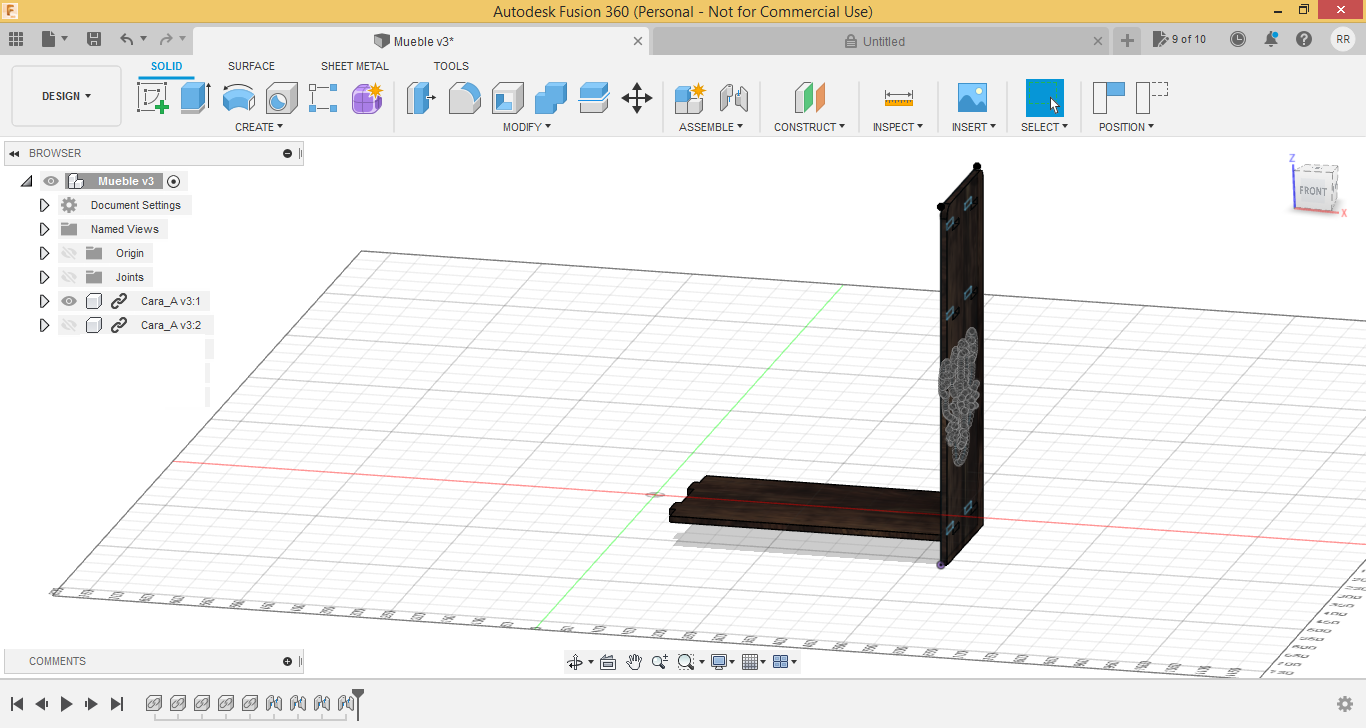
Task: Open the RR user account menu
Action: click(x=1343, y=39)
